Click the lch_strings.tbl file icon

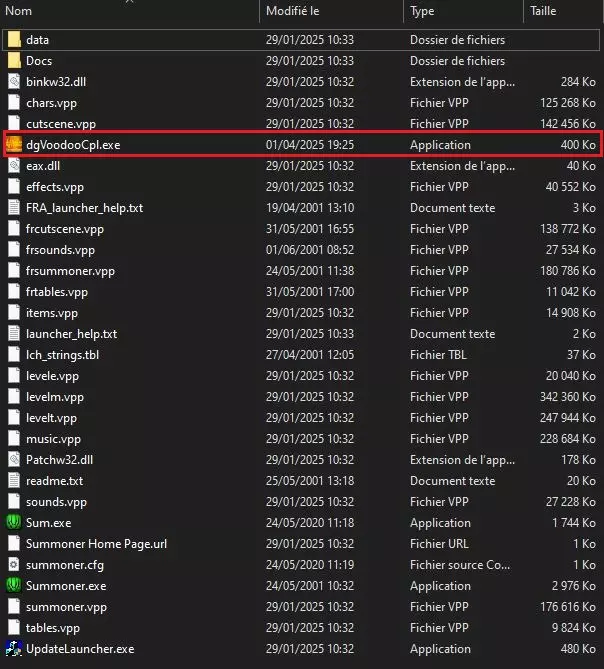click(14, 355)
